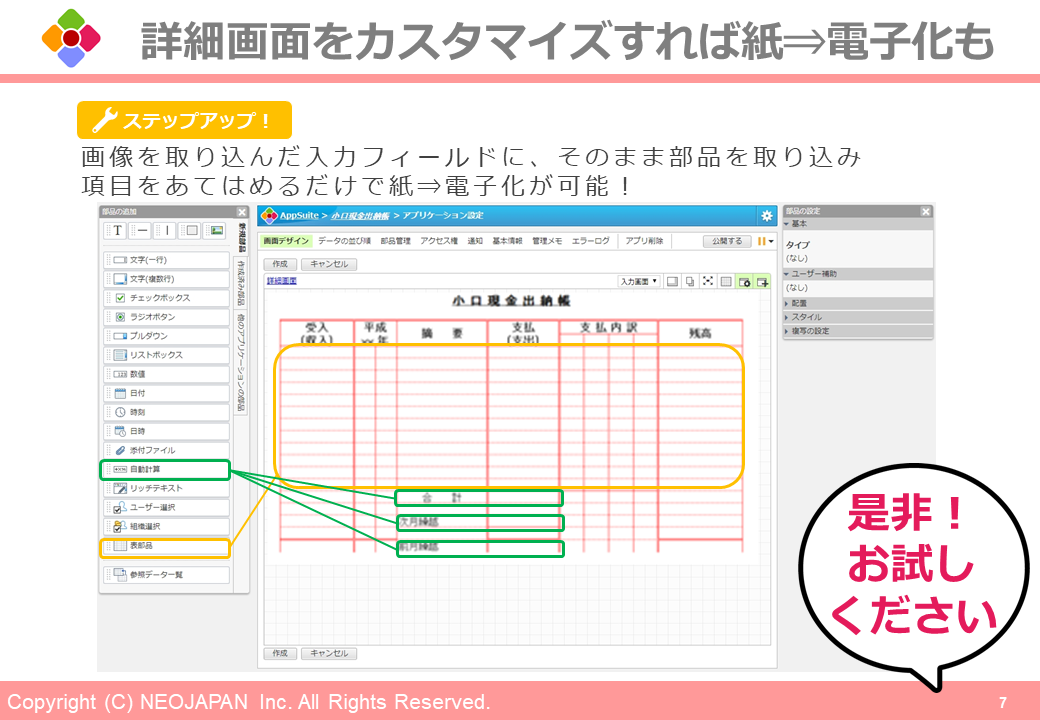
Task: Click the fit-to-screen icon in canvas toolbar
Action: (708, 282)
